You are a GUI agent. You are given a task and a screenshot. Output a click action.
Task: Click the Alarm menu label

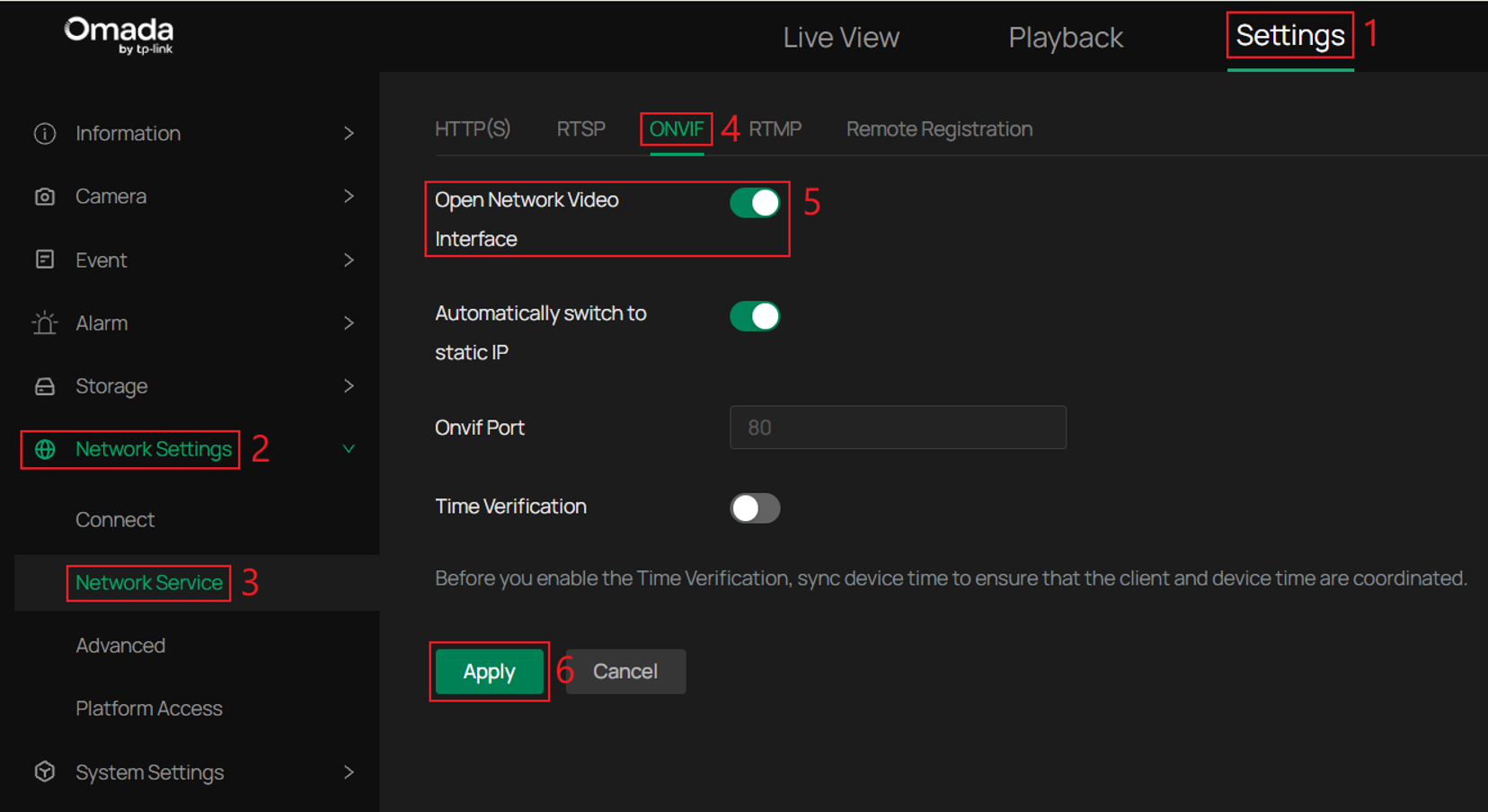(102, 323)
